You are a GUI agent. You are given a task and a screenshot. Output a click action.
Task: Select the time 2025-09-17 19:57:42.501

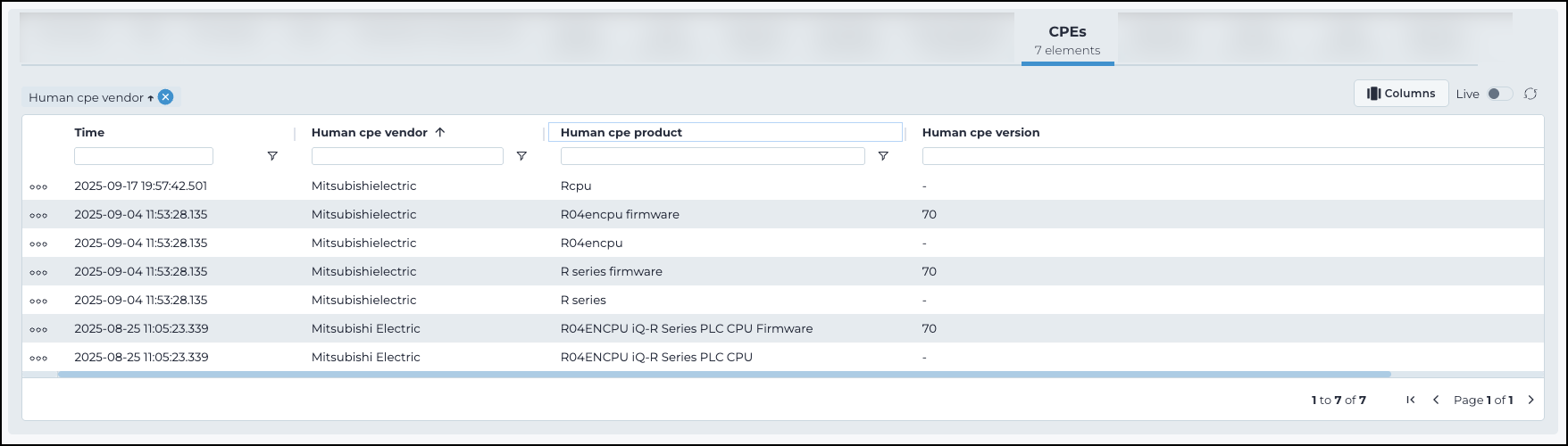click(x=141, y=186)
